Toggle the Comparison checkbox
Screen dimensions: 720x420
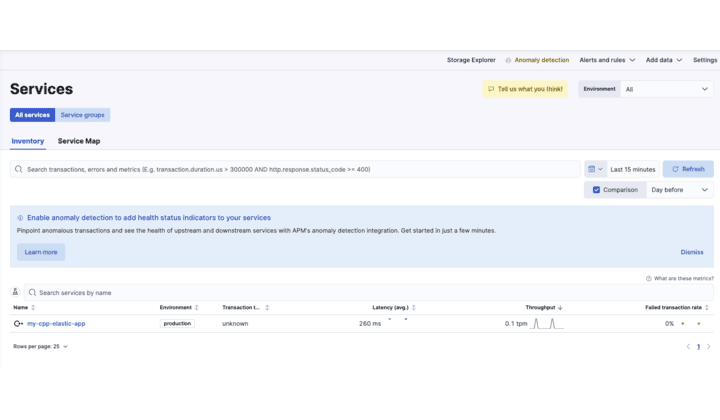pos(597,189)
